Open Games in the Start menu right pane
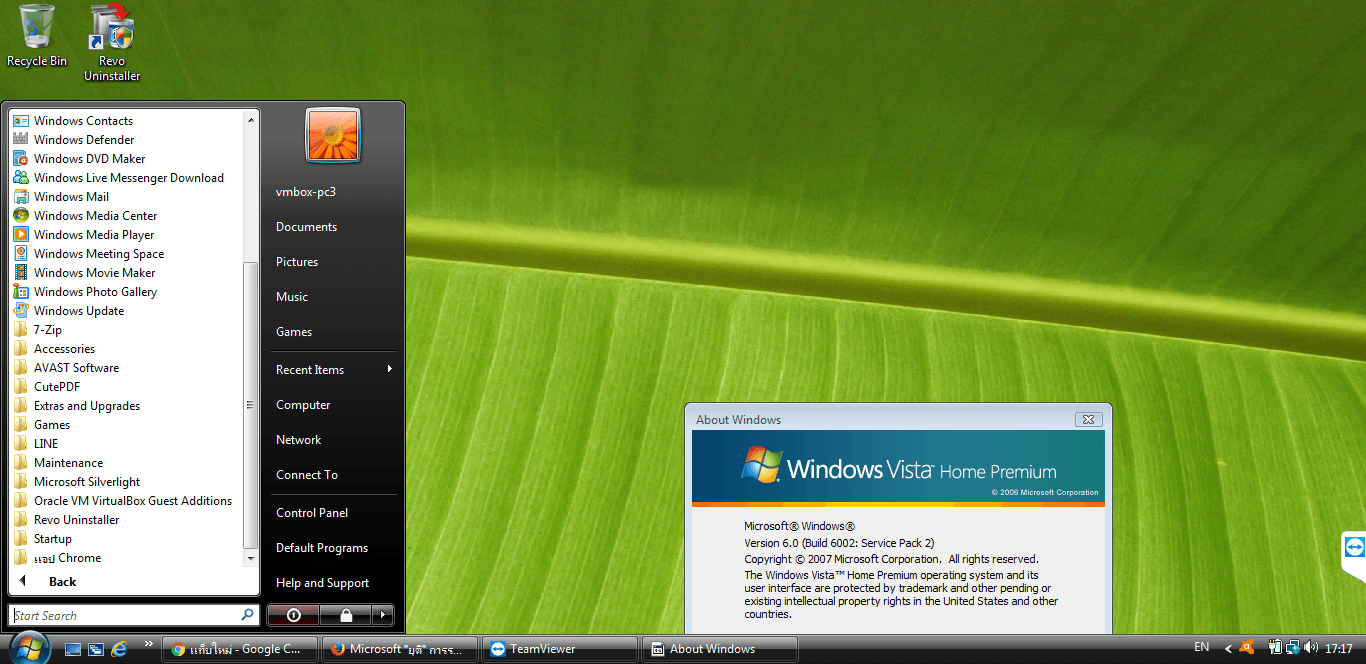1366x664 pixels. 294,332
